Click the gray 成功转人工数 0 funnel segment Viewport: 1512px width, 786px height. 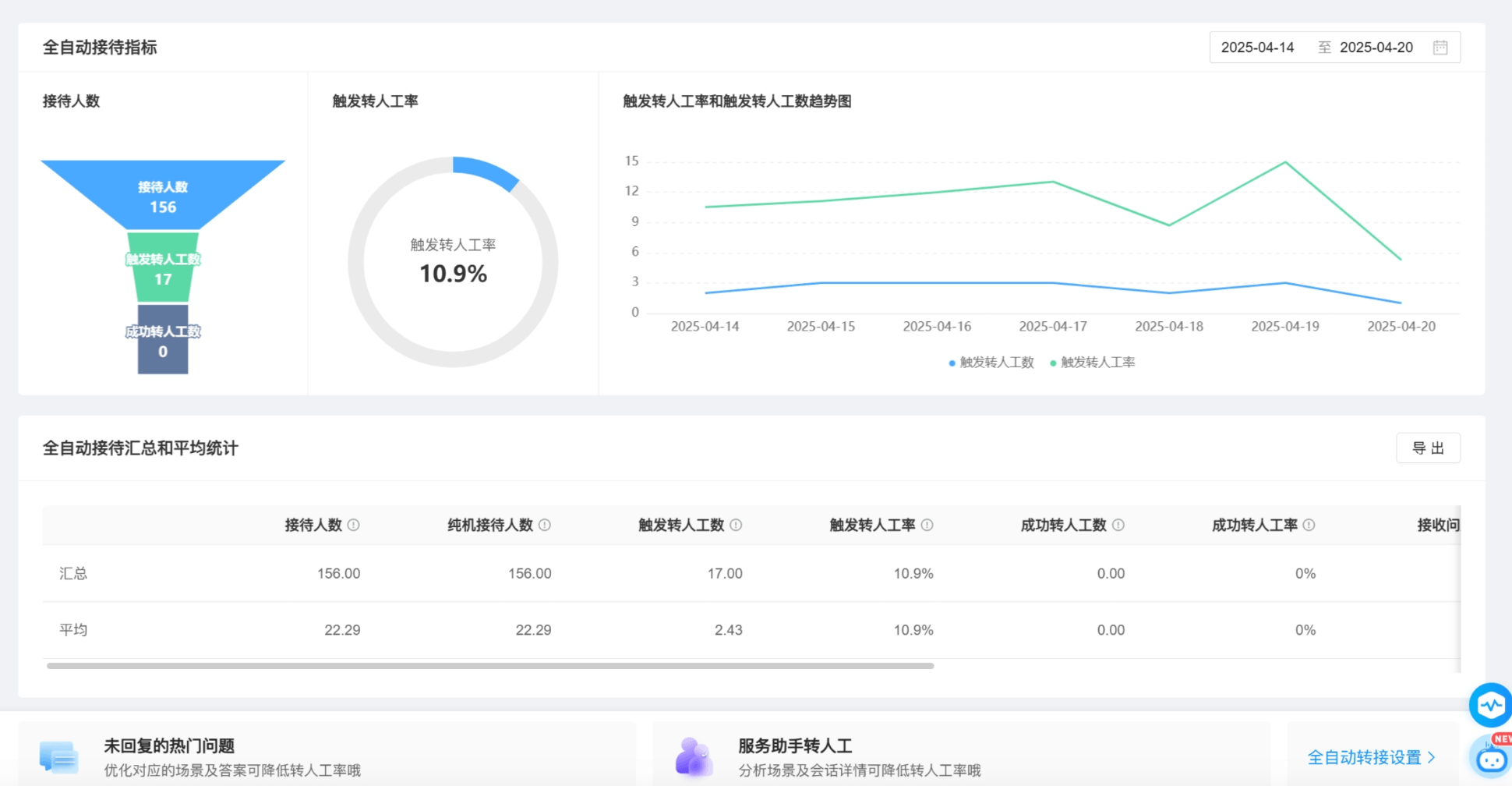tap(163, 340)
